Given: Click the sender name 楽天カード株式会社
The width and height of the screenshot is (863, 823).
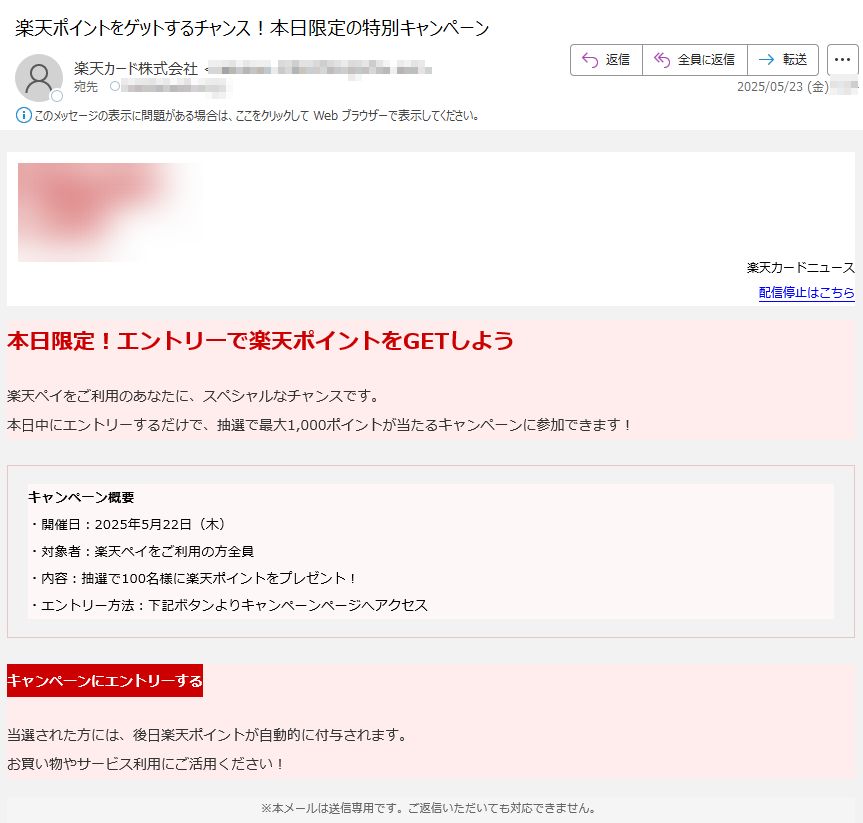Looking at the screenshot, I should 136,68.
